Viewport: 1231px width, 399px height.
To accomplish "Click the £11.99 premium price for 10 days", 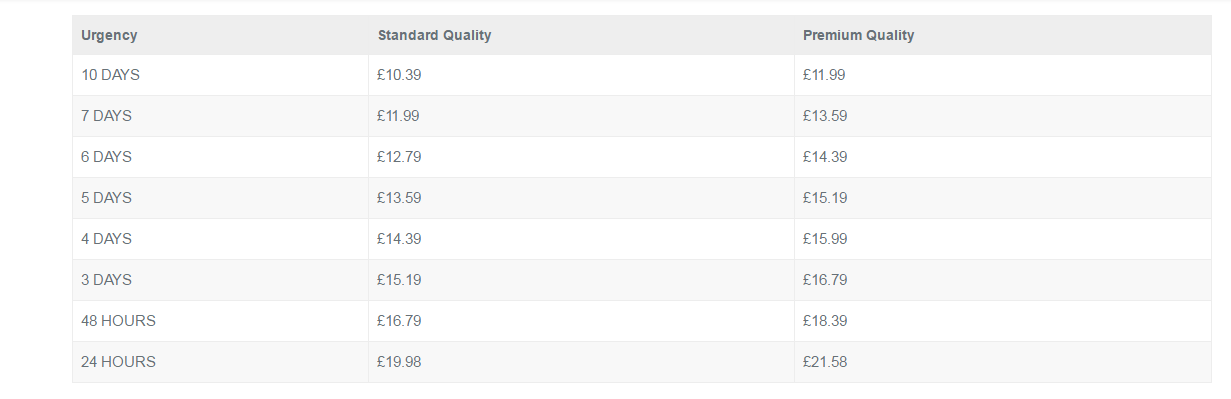I will (825, 75).
